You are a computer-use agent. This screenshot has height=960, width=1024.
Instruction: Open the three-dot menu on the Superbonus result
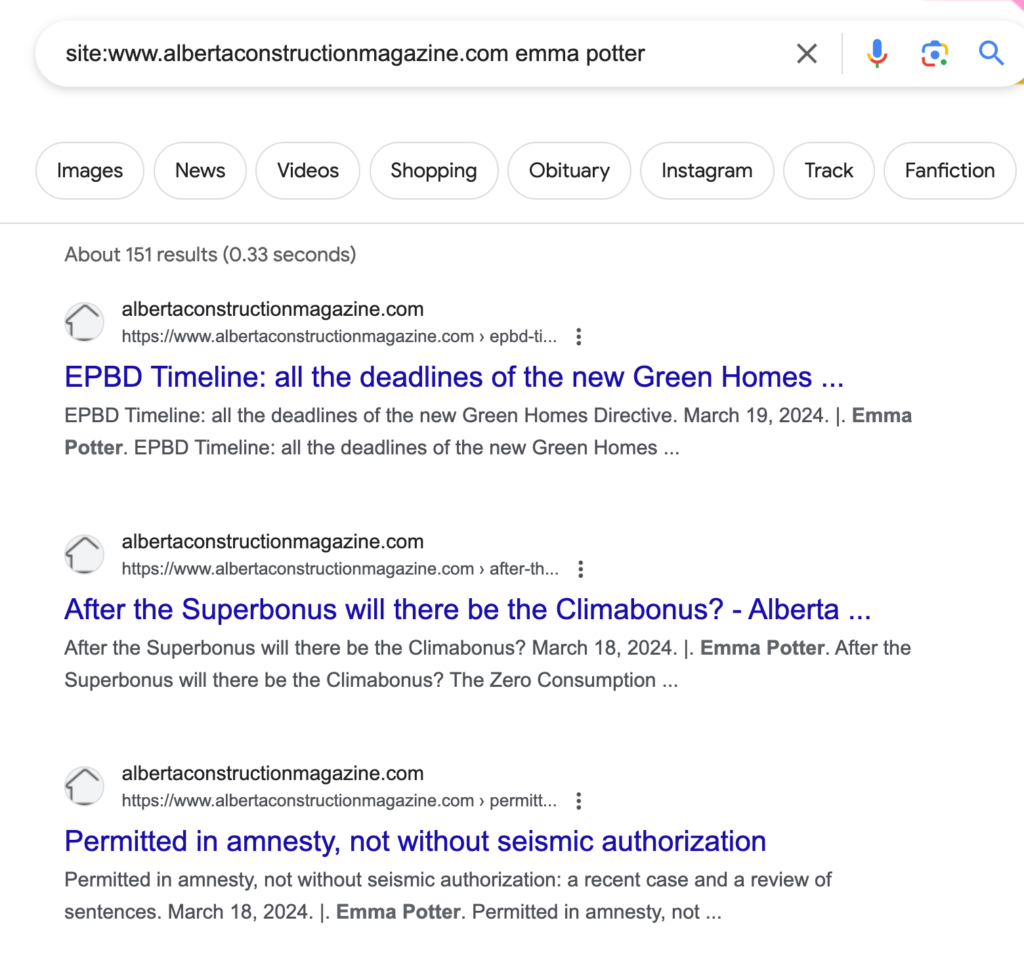pyautogui.click(x=580, y=568)
